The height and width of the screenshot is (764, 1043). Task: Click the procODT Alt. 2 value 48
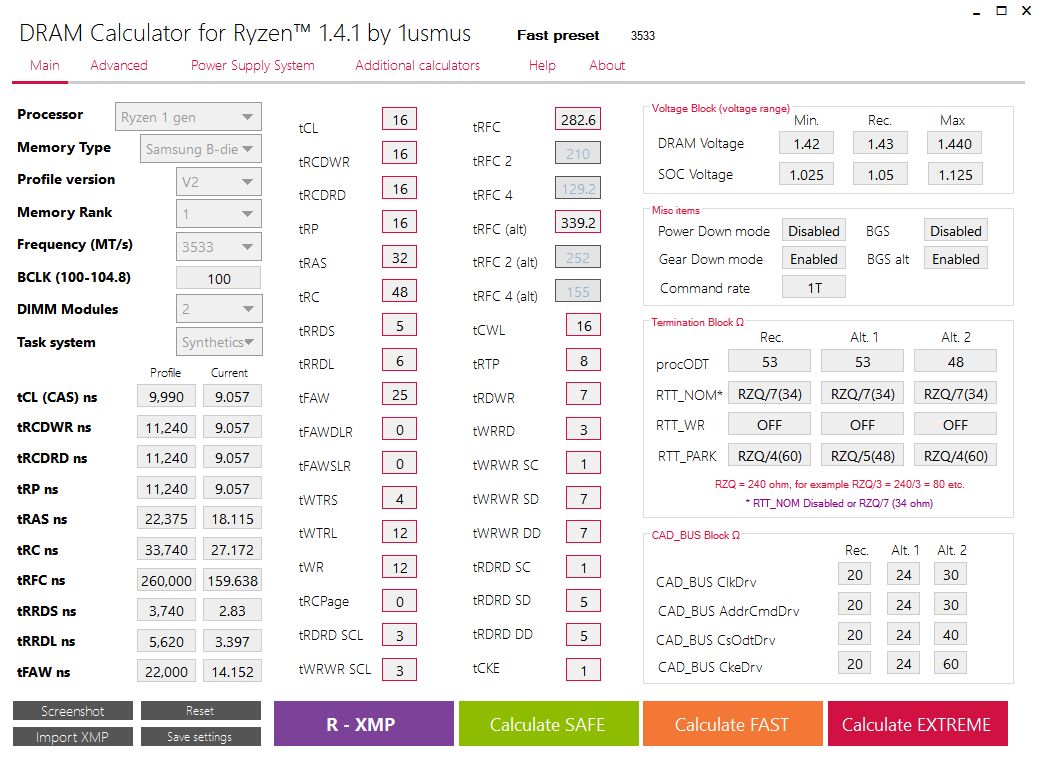click(x=955, y=362)
